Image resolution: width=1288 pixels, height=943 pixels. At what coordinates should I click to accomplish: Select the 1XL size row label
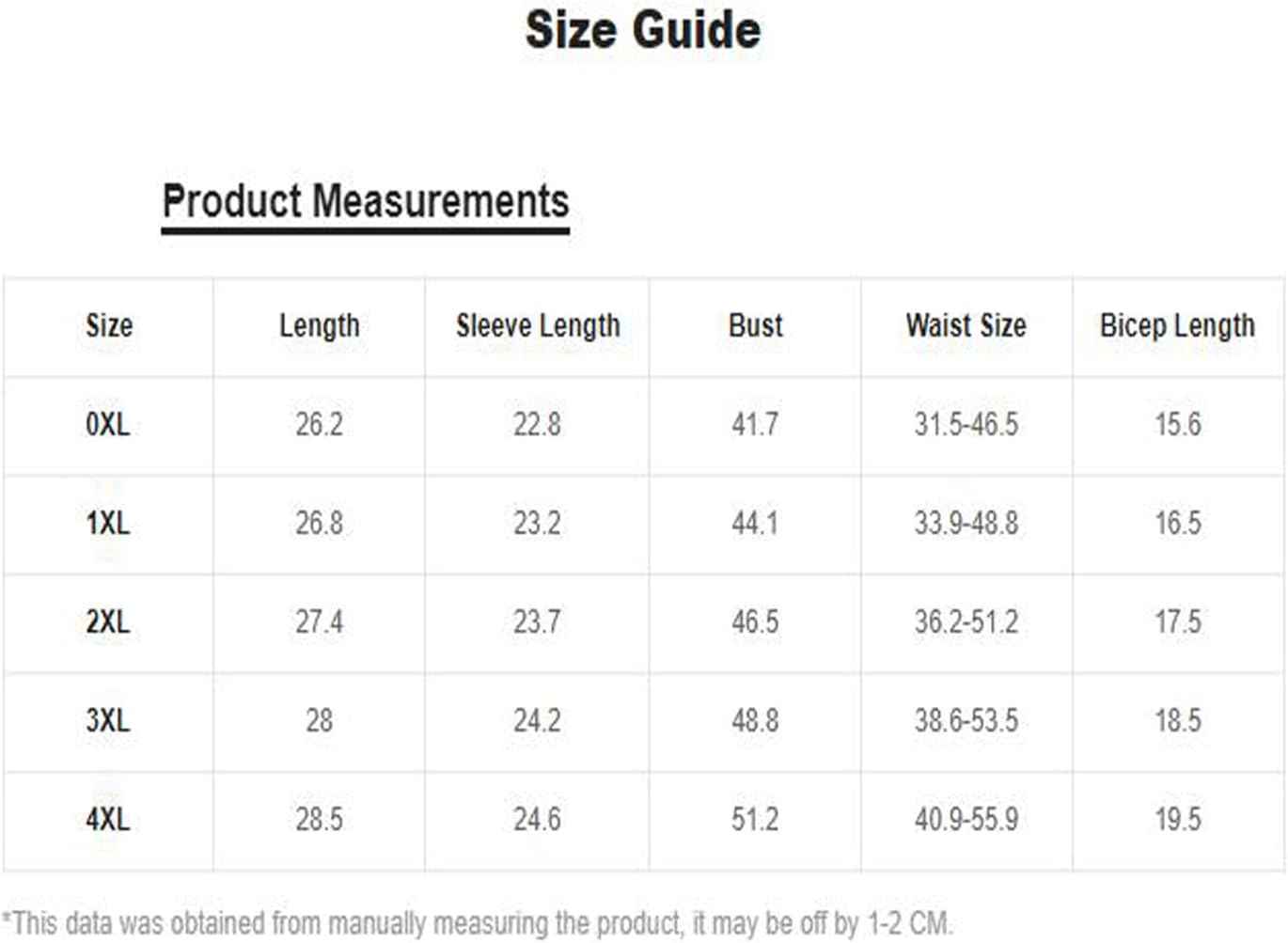[108, 523]
